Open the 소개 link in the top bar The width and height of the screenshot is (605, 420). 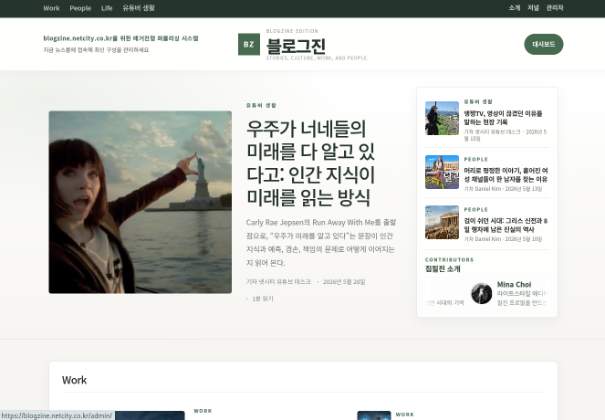(x=514, y=8)
